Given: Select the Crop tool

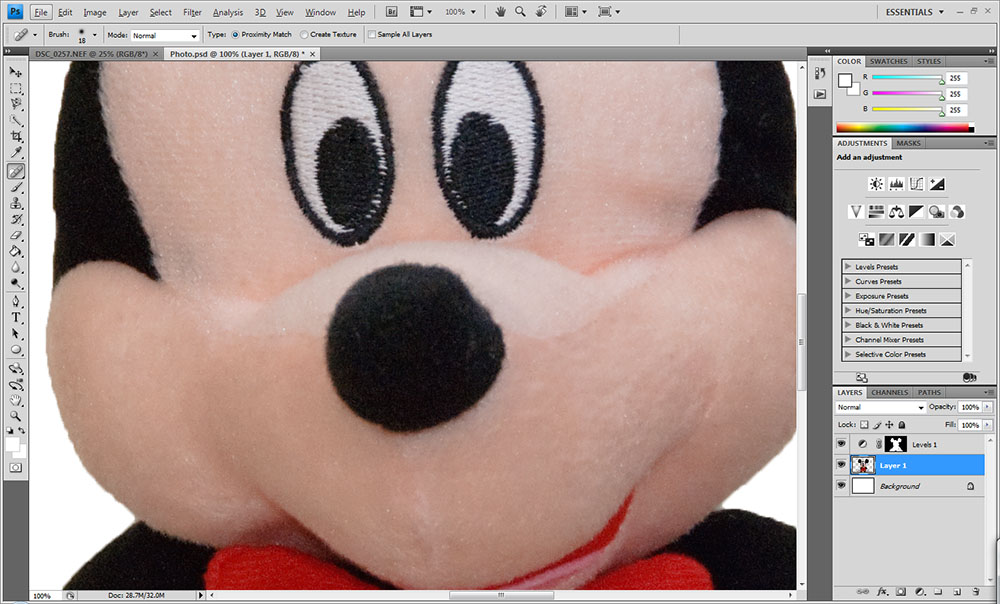Looking at the screenshot, I should (x=16, y=136).
